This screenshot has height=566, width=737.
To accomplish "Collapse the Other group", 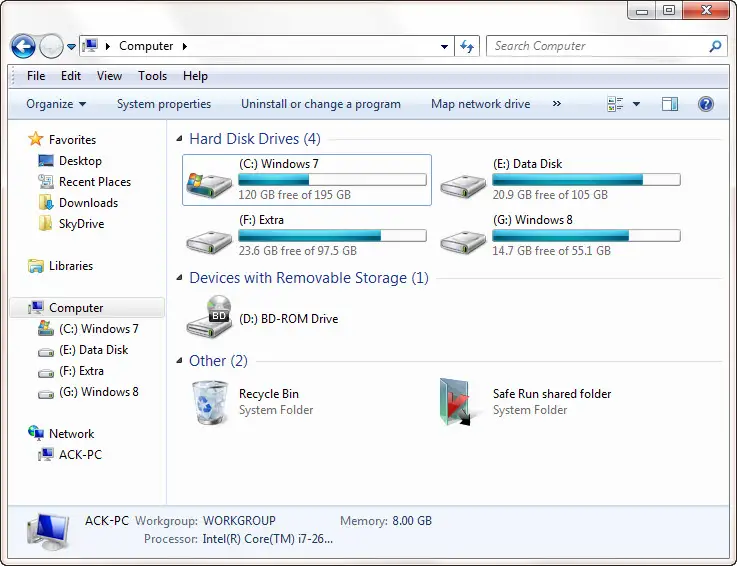I will coord(179,361).
